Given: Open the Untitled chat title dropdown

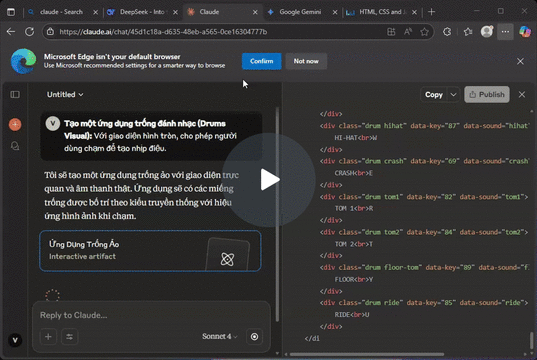Looking at the screenshot, I should pyautogui.click(x=65, y=95).
